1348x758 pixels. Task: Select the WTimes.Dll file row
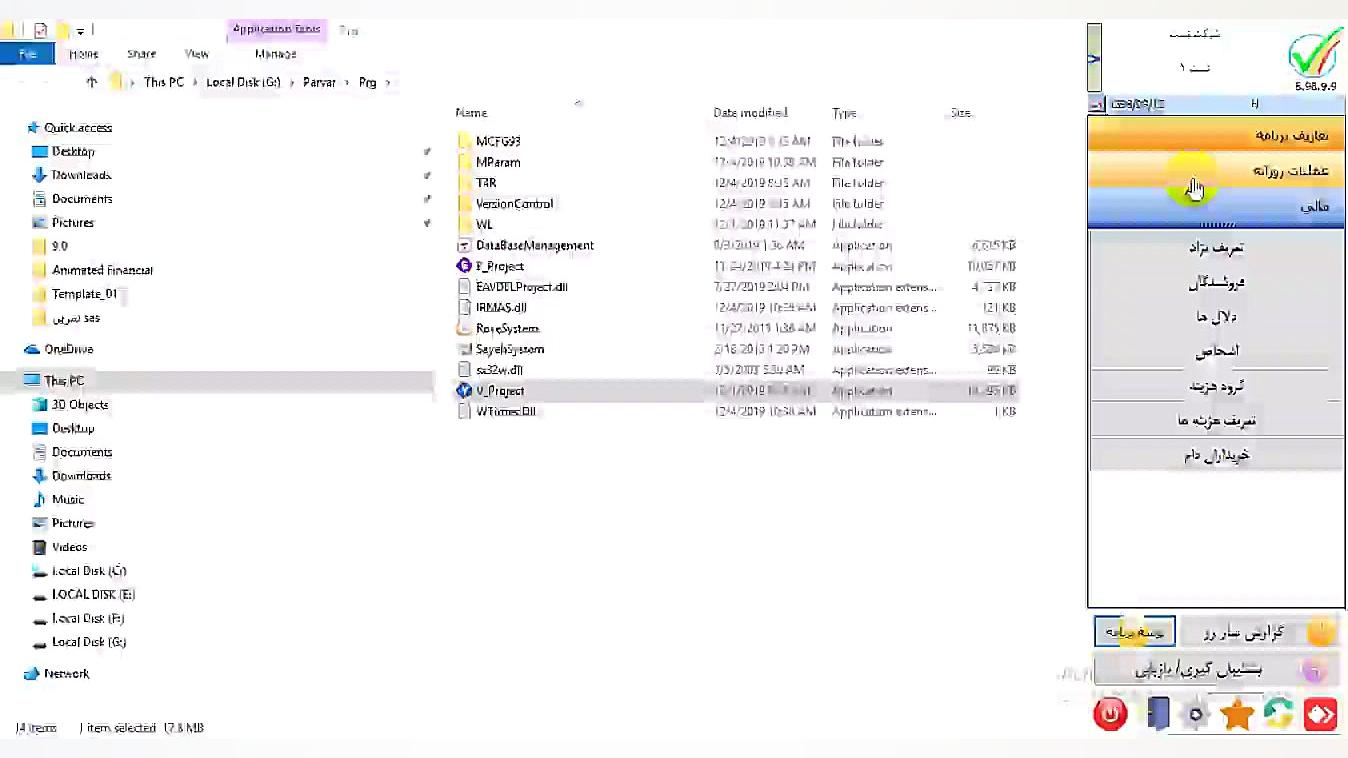click(x=736, y=411)
